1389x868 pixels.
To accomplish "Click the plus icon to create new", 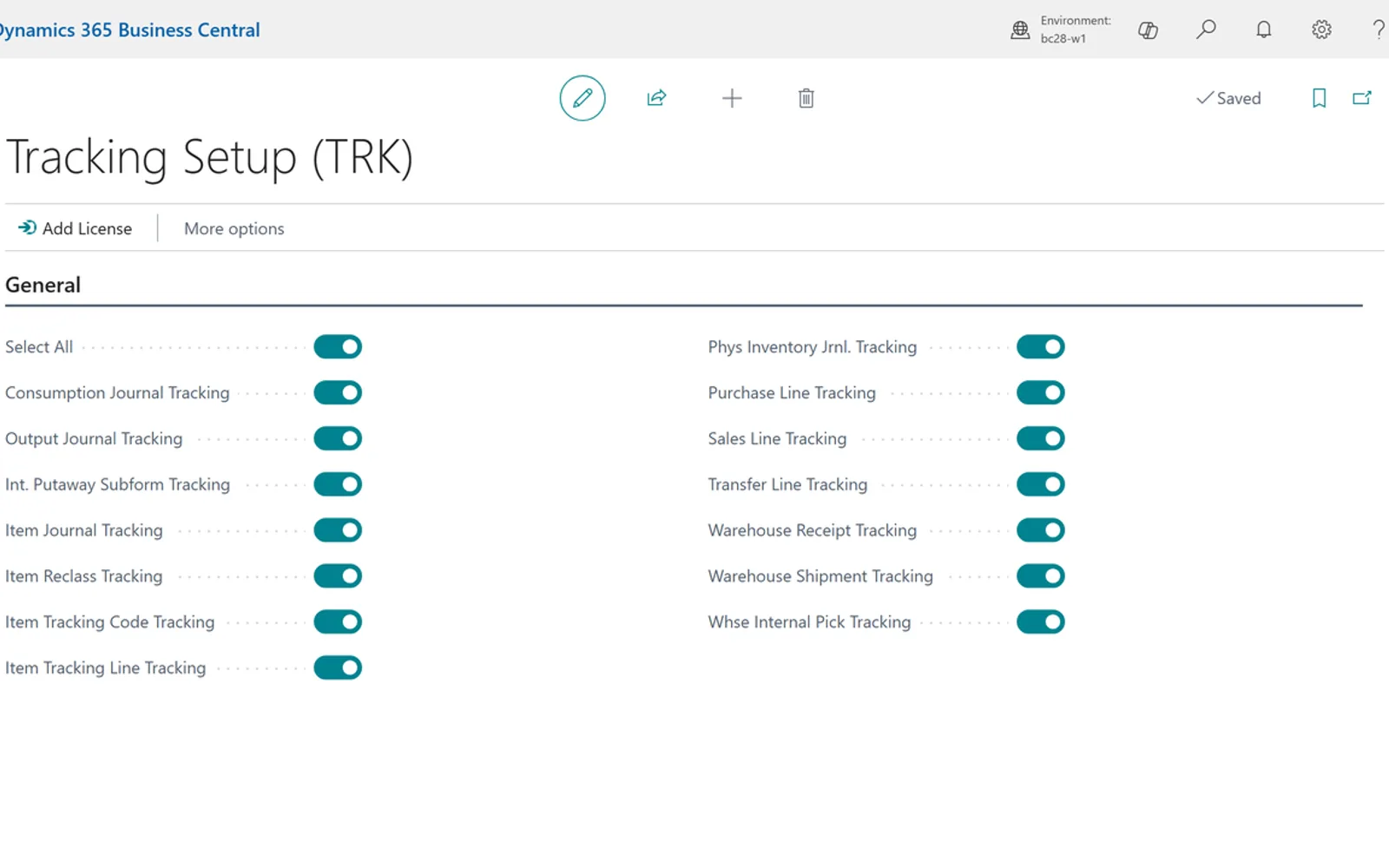I will point(732,98).
